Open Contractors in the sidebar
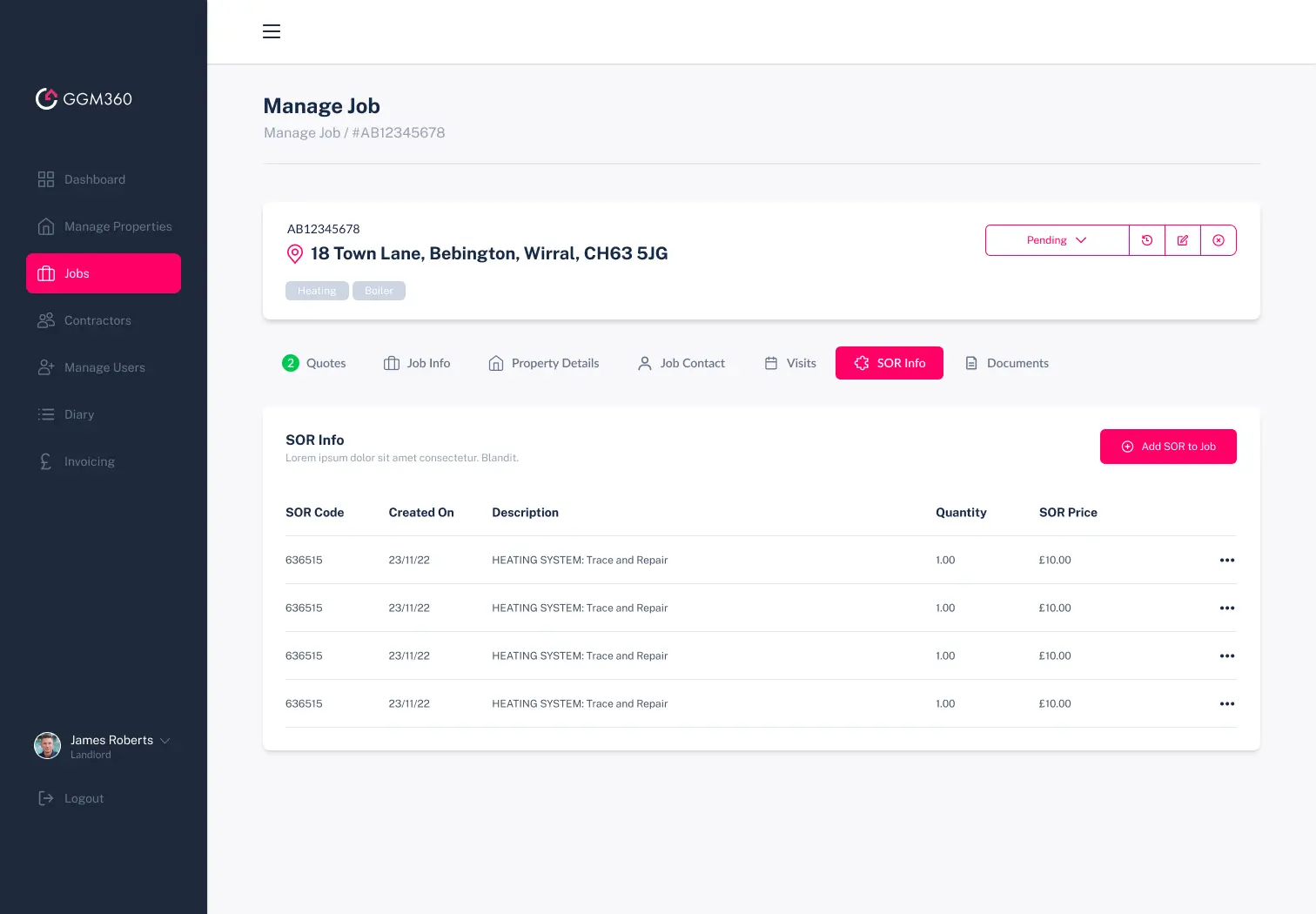1316x914 pixels. (97, 320)
